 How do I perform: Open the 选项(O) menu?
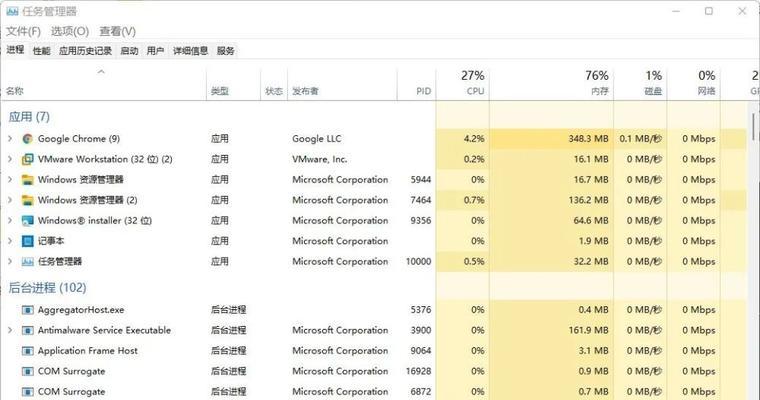(70, 32)
